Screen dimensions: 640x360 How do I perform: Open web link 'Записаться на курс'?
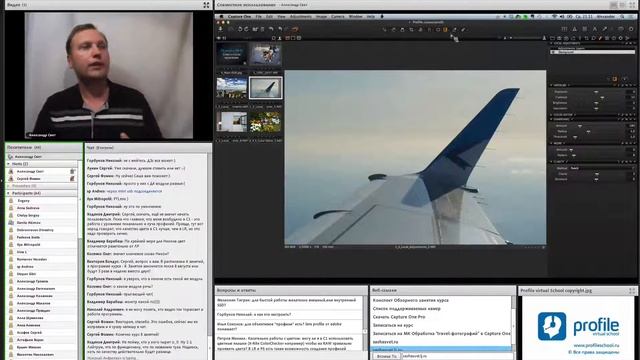392,325
